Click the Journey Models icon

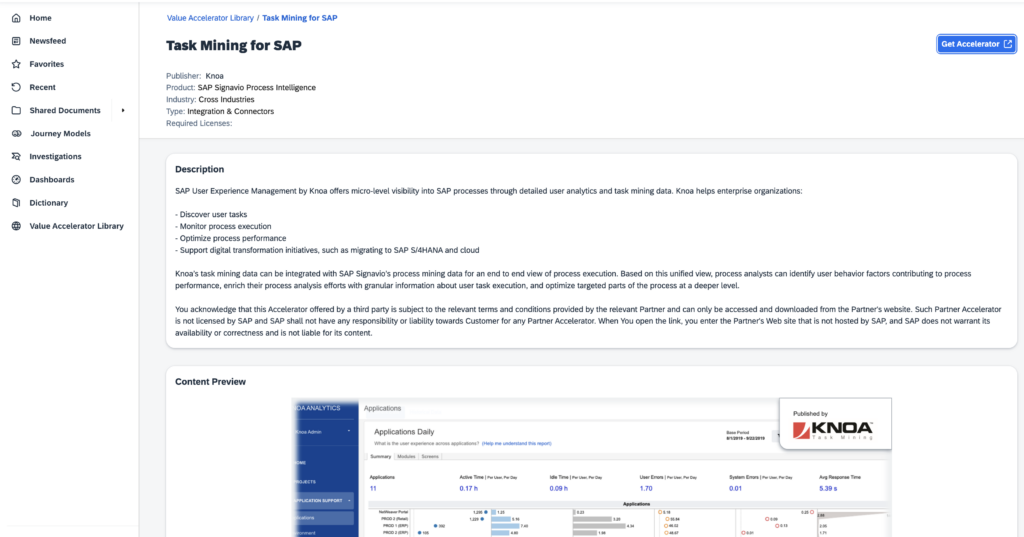[16, 133]
